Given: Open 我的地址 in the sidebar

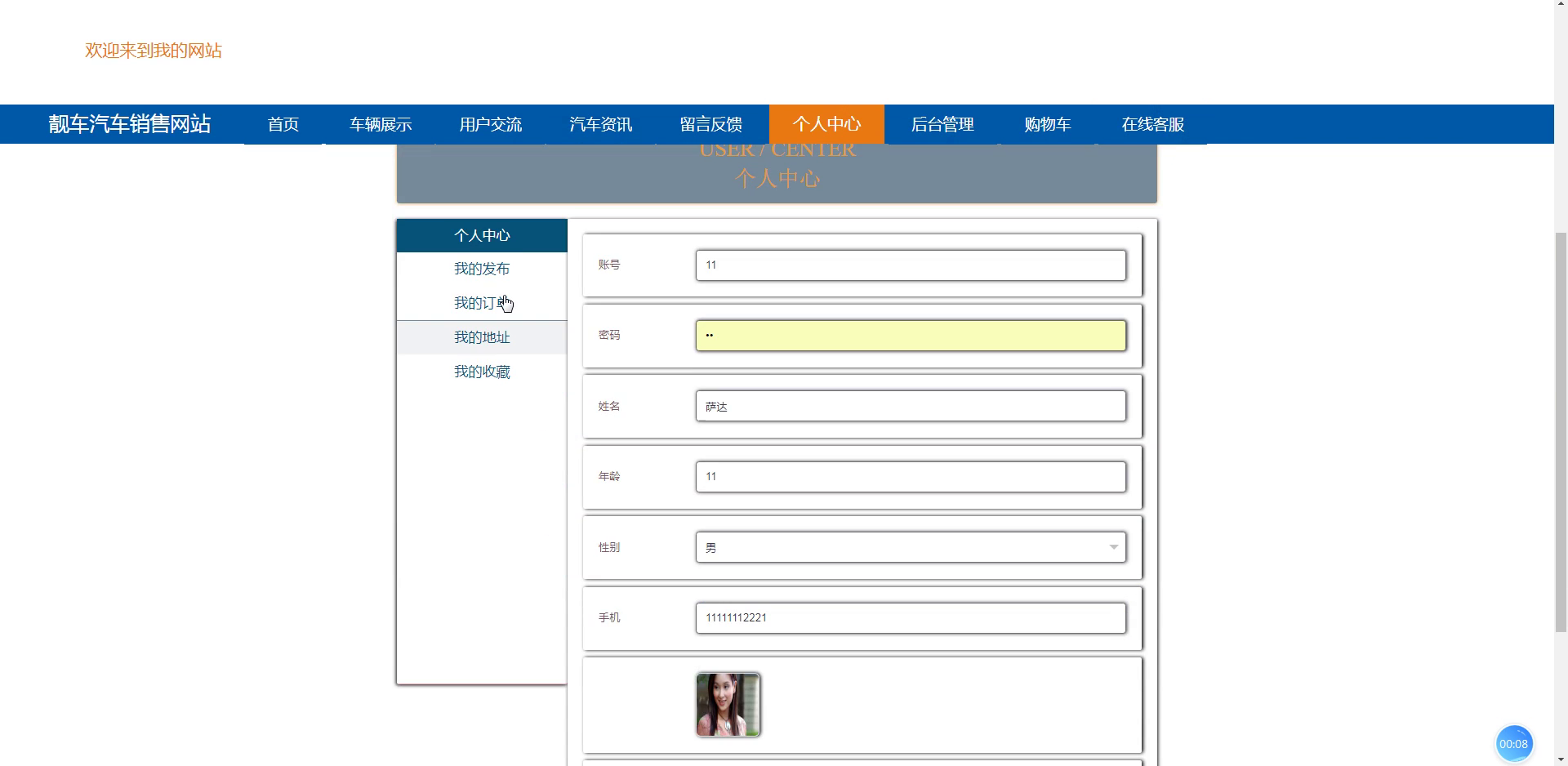Looking at the screenshot, I should [x=482, y=337].
